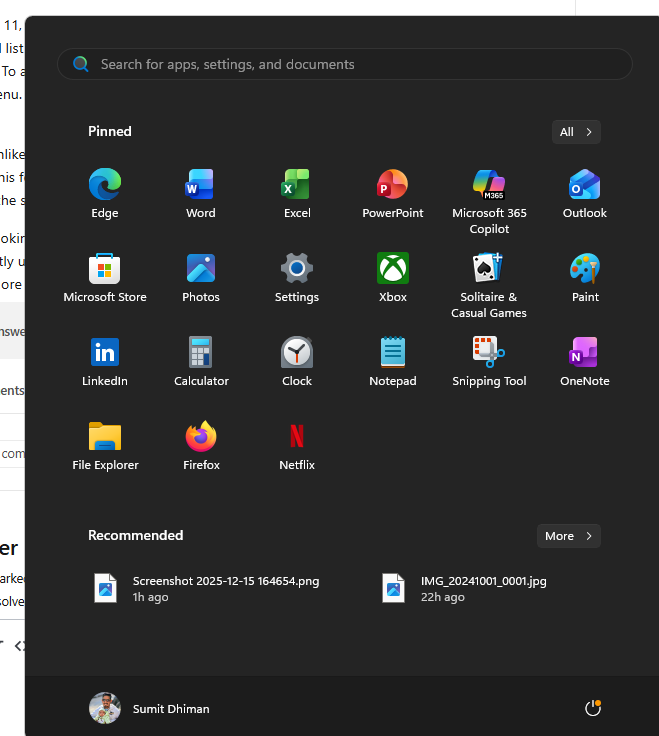
Task: Open the Outlook mail app
Action: tap(585, 194)
